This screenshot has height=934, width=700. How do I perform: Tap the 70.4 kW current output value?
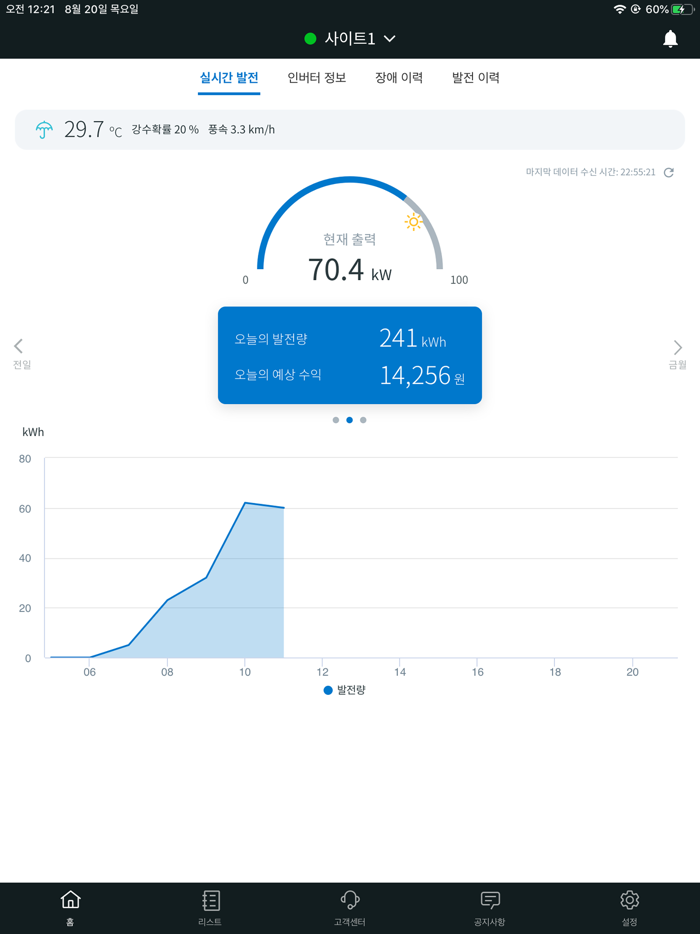click(350, 270)
